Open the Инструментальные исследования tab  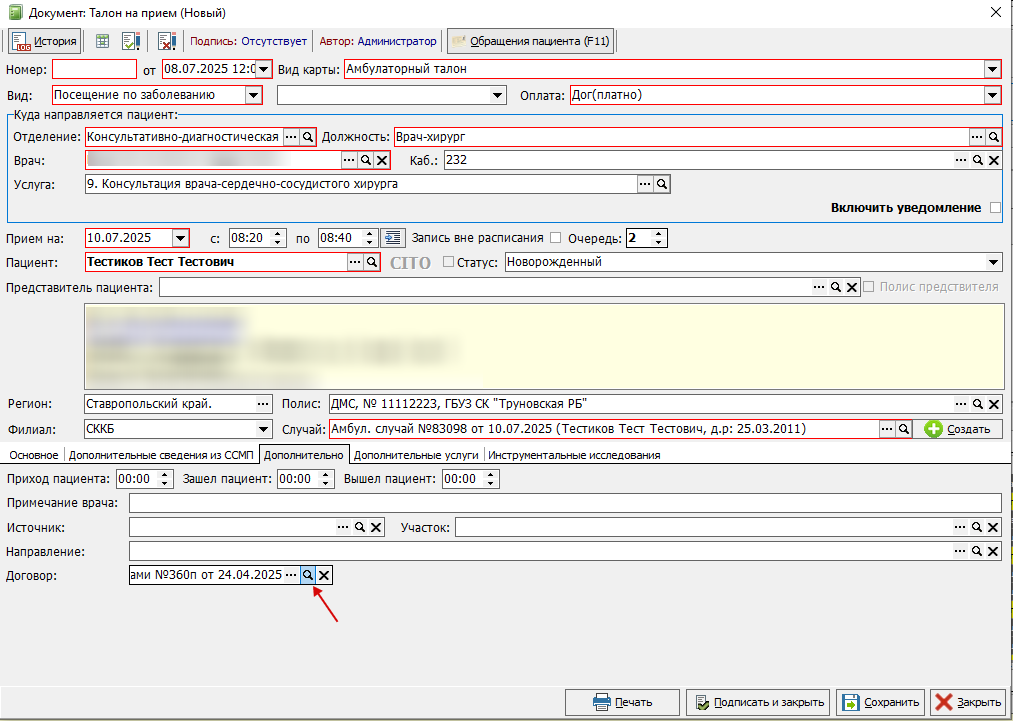click(x=574, y=455)
